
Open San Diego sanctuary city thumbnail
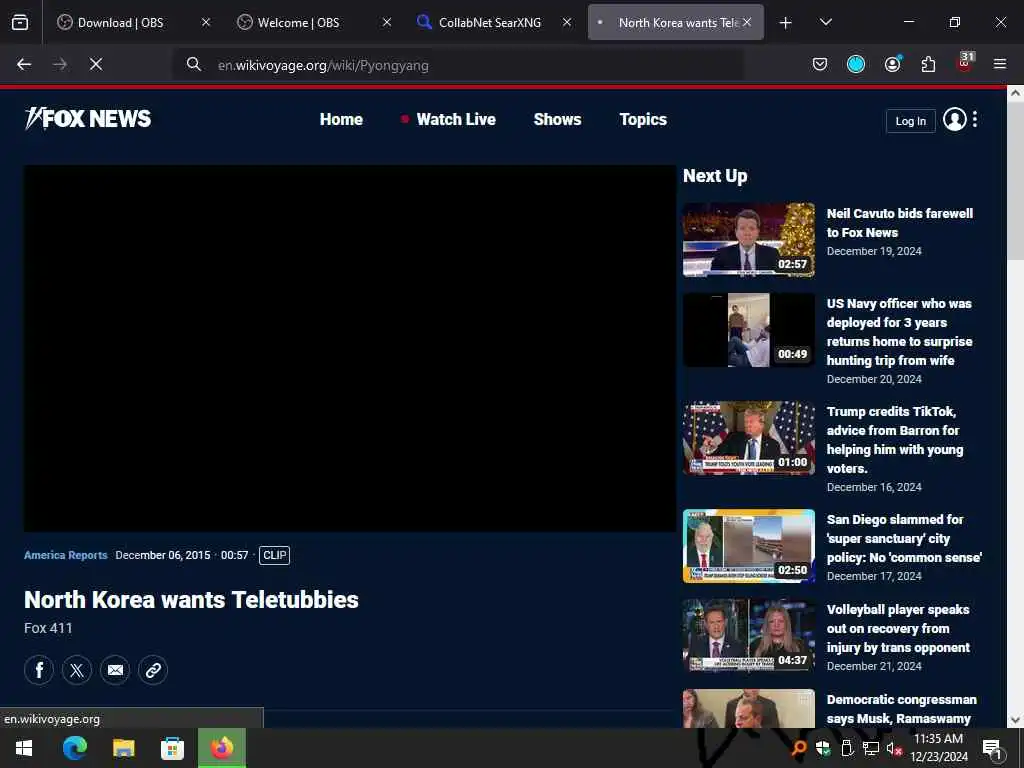tap(748, 546)
